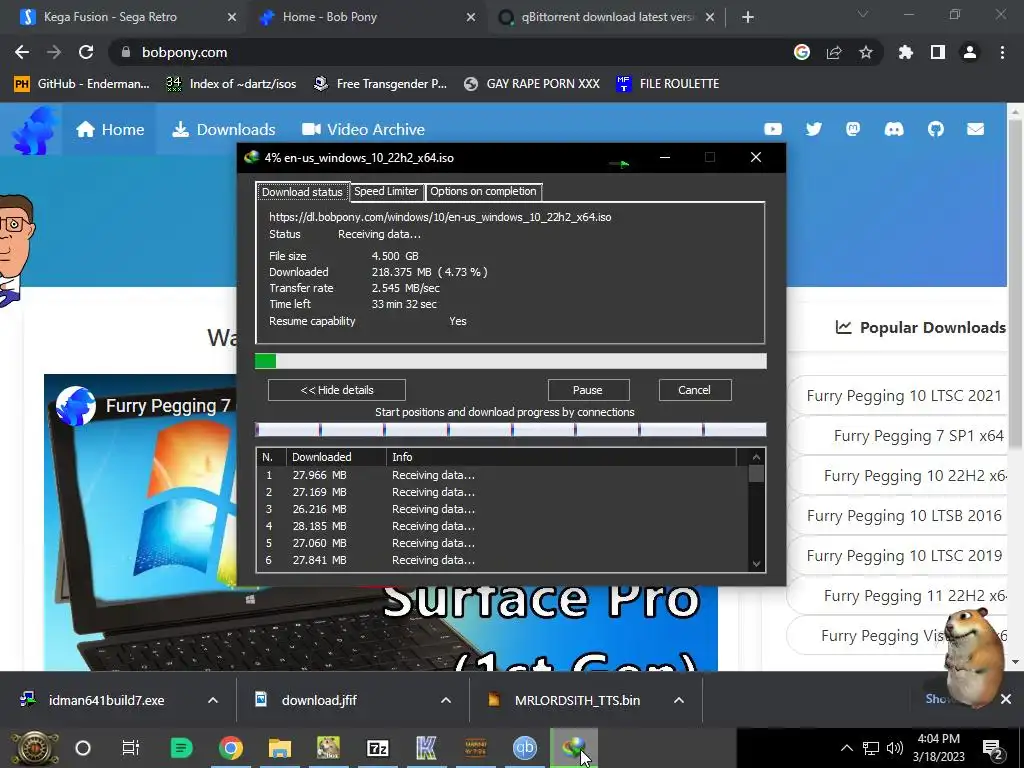The width and height of the screenshot is (1024, 768).
Task: Close the Chrome downloads bar
Action: 1006,699
